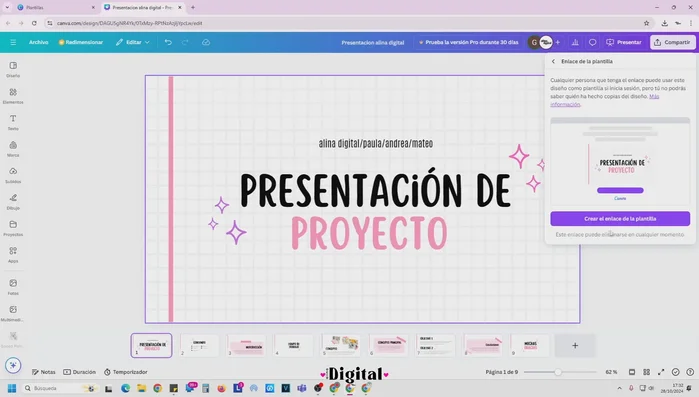The image size is (699, 397).
Task: Open the Proyectos sidebar panel
Action: (x=13, y=228)
